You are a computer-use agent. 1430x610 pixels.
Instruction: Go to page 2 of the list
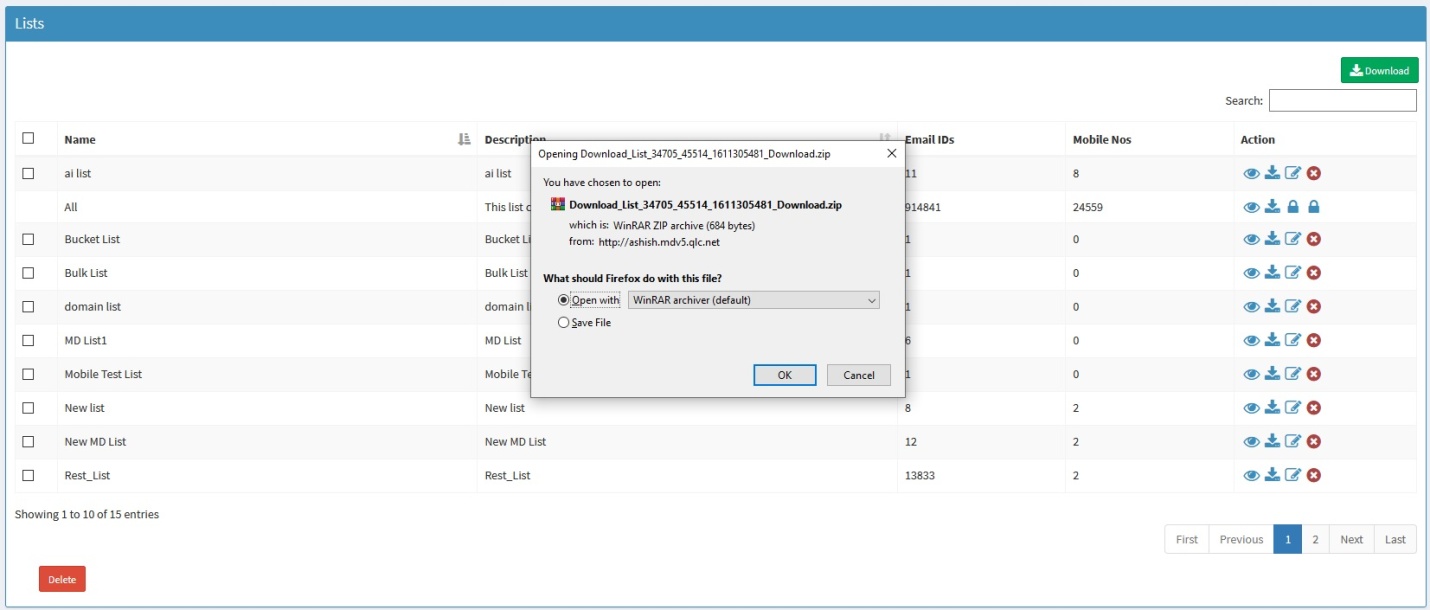[1315, 539]
